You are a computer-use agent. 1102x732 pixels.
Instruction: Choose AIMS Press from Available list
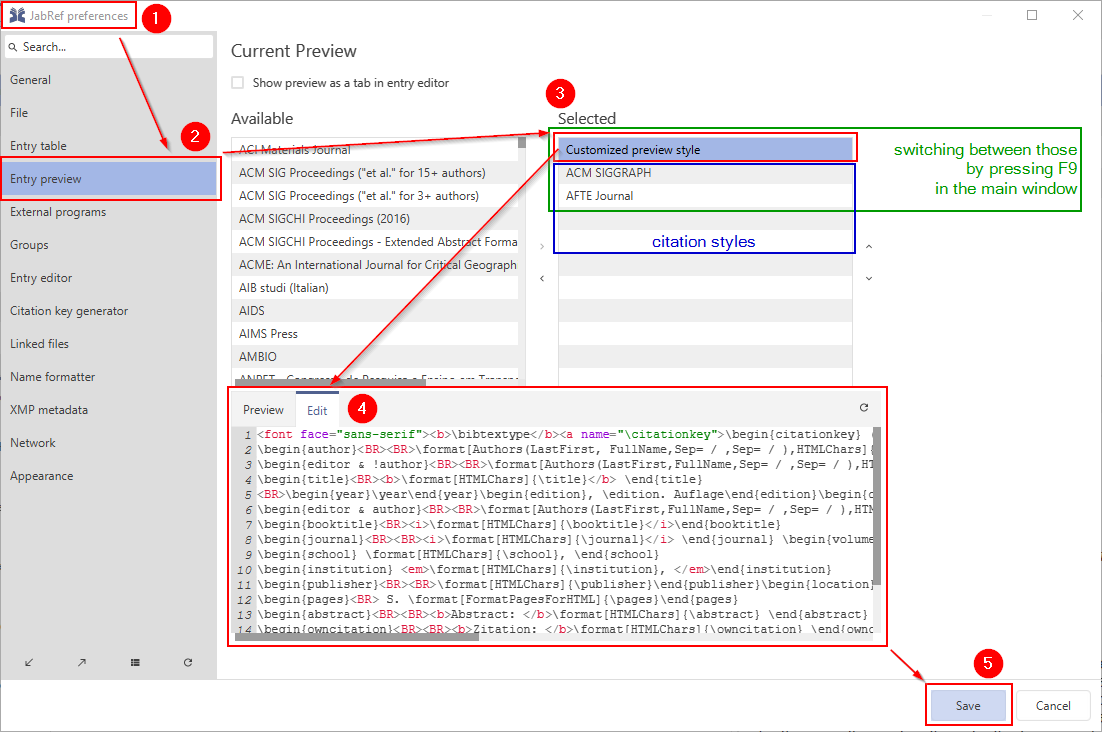click(268, 334)
